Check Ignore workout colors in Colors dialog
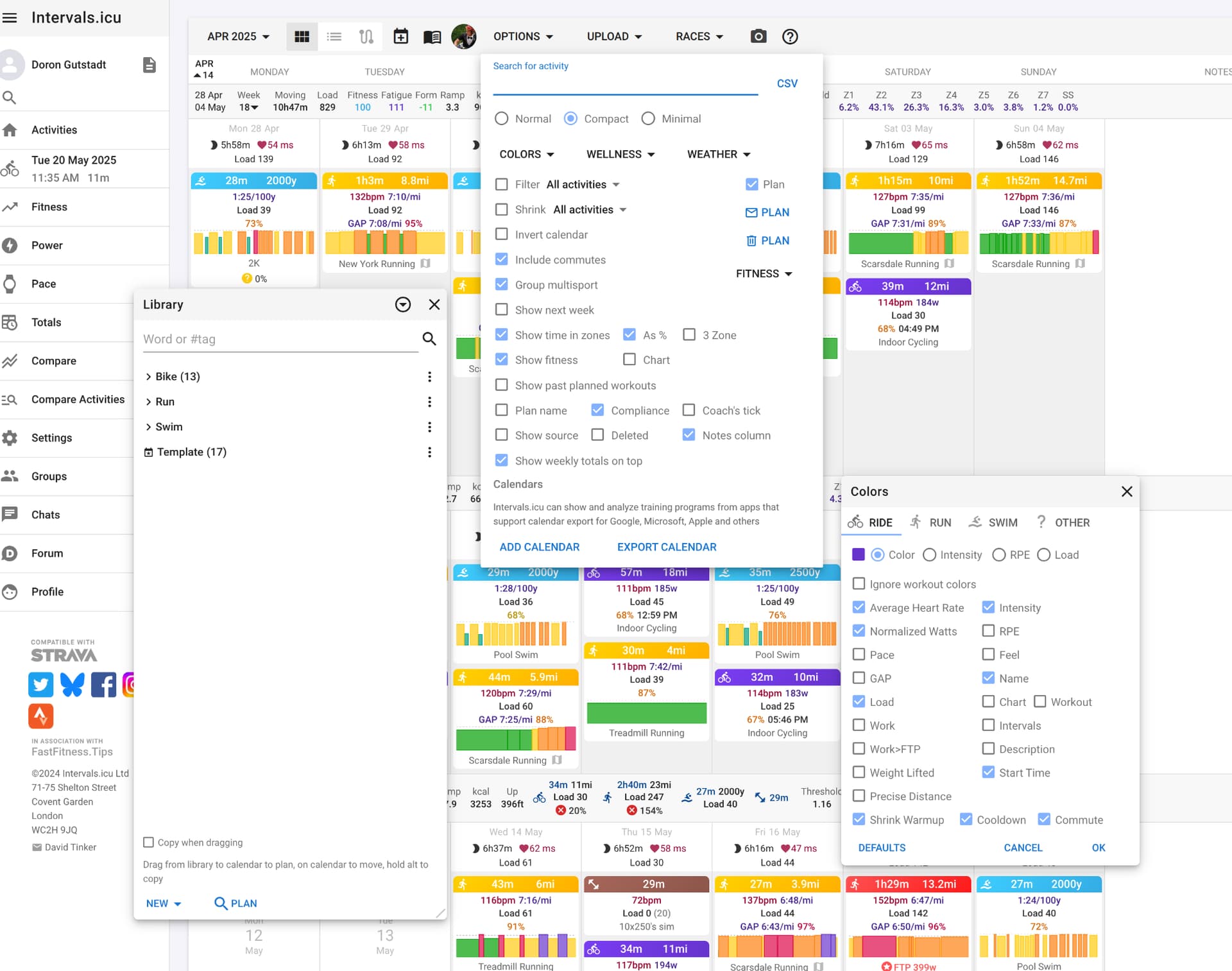 pyautogui.click(x=859, y=584)
